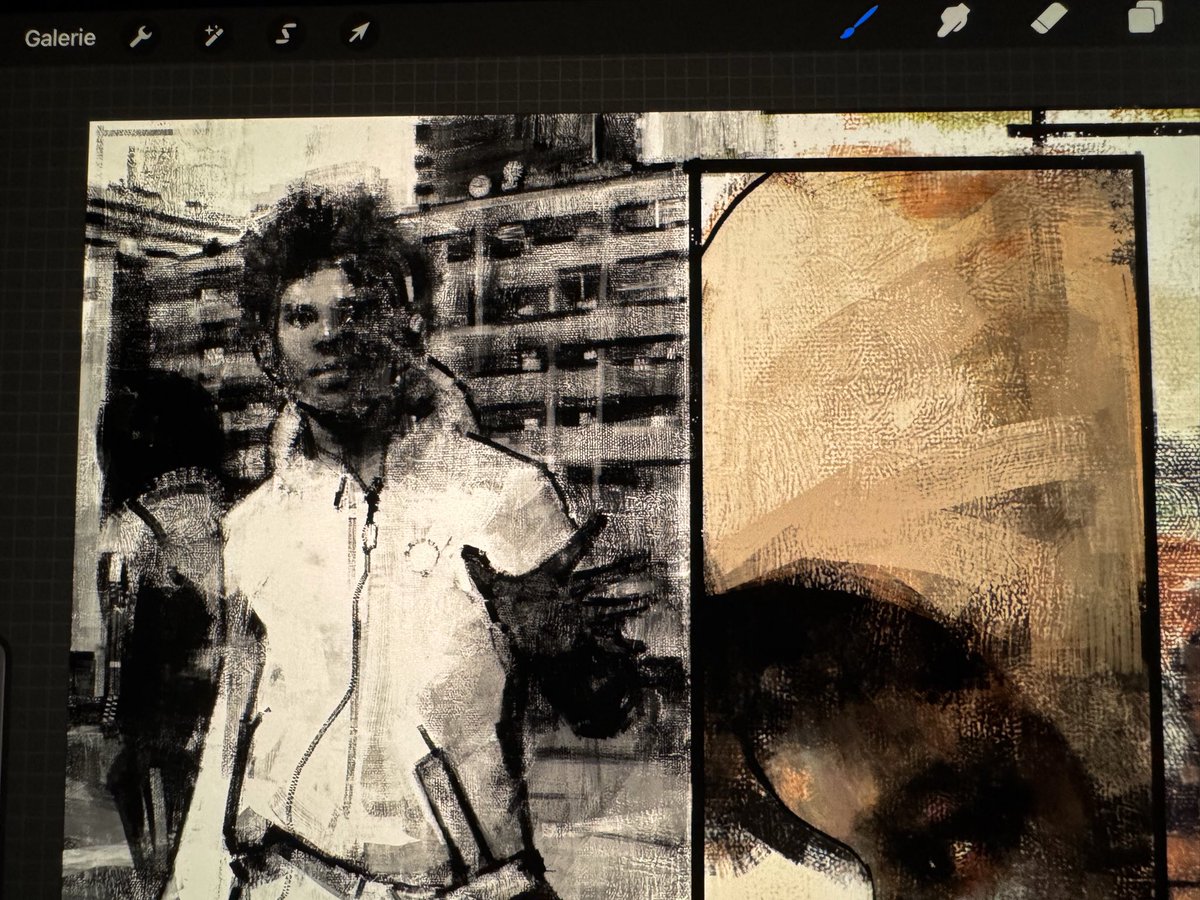Open the Adjustments magic wand menu
Viewport: 1200px width, 900px height.
[x=213, y=36]
